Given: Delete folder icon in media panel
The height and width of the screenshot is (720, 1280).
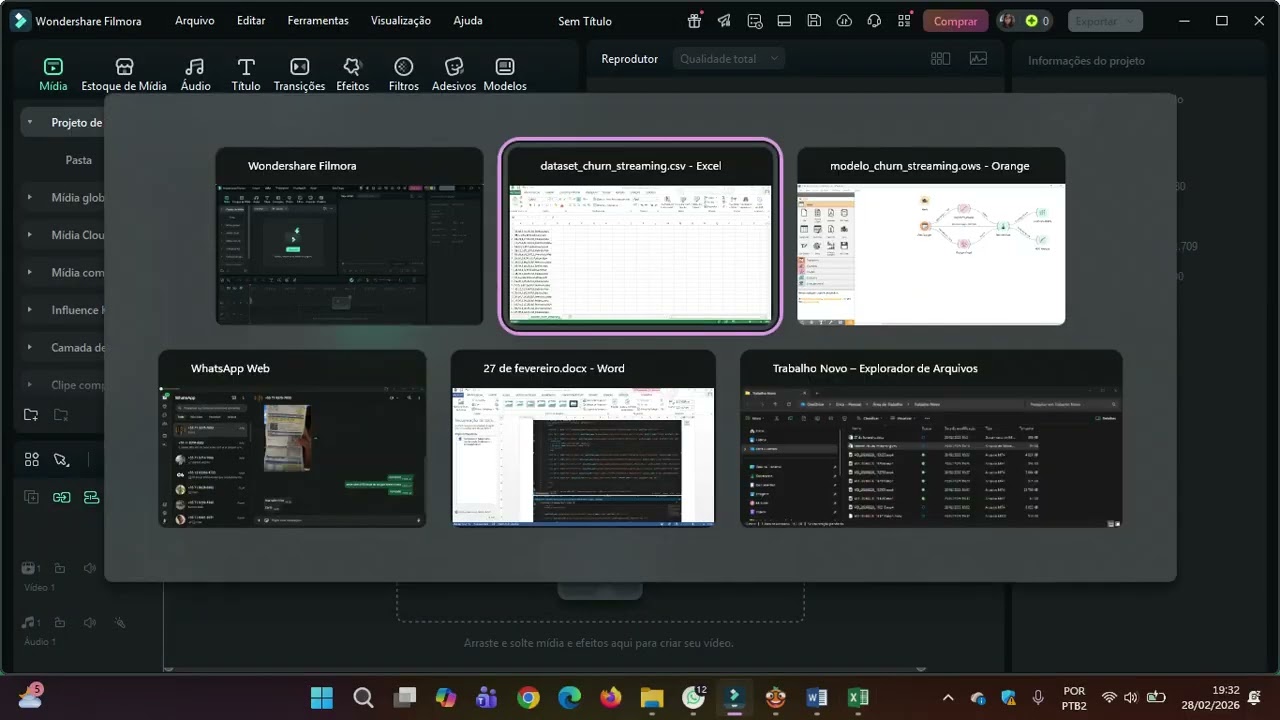Looking at the screenshot, I should click(61, 415).
